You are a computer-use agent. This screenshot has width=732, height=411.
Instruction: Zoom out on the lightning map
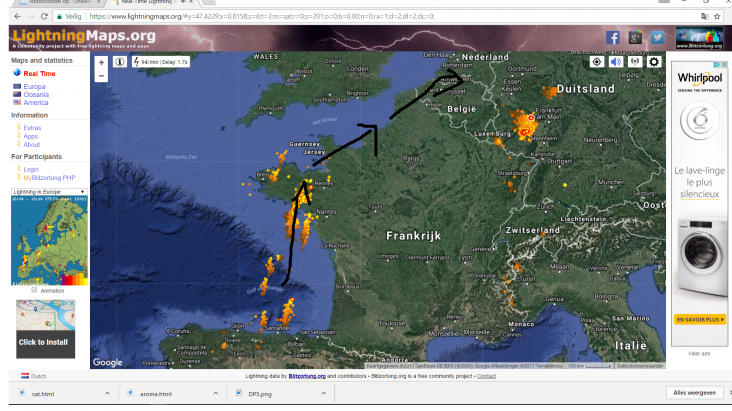pos(101,75)
